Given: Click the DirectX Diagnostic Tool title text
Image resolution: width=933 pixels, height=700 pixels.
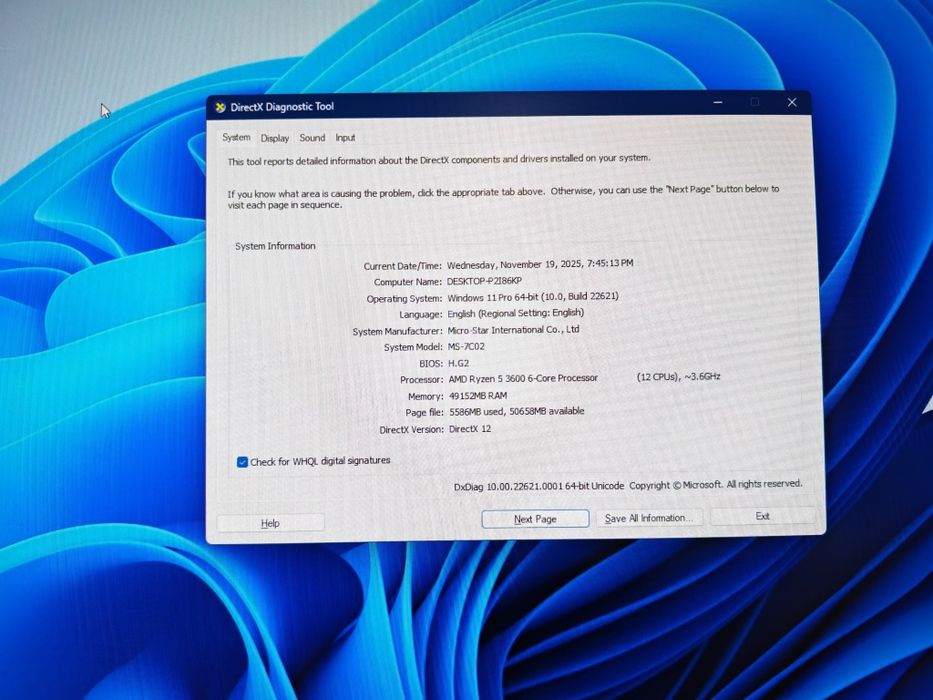Looking at the screenshot, I should pos(283,107).
